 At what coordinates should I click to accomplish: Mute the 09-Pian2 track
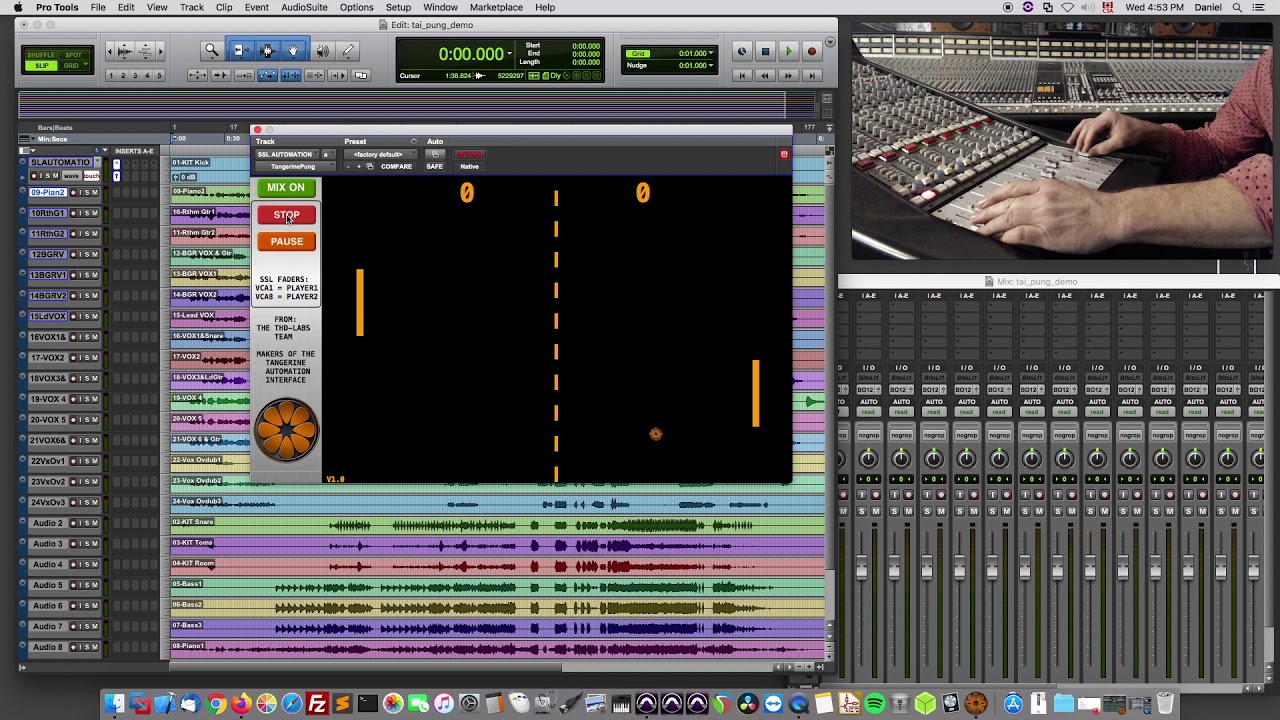coord(95,192)
